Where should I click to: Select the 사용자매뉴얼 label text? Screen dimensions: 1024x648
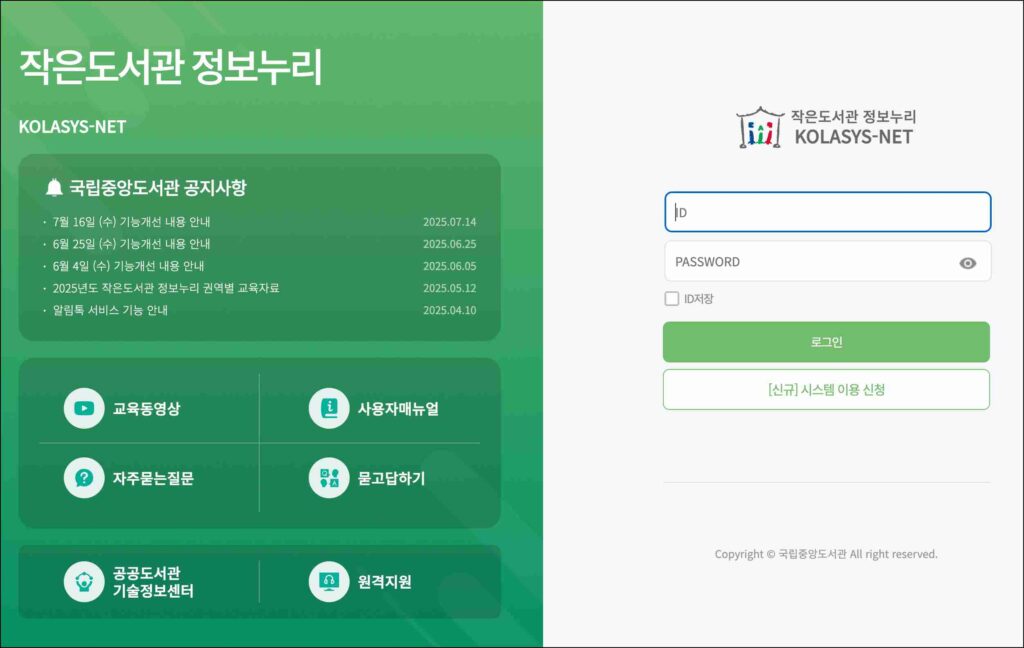click(x=398, y=409)
